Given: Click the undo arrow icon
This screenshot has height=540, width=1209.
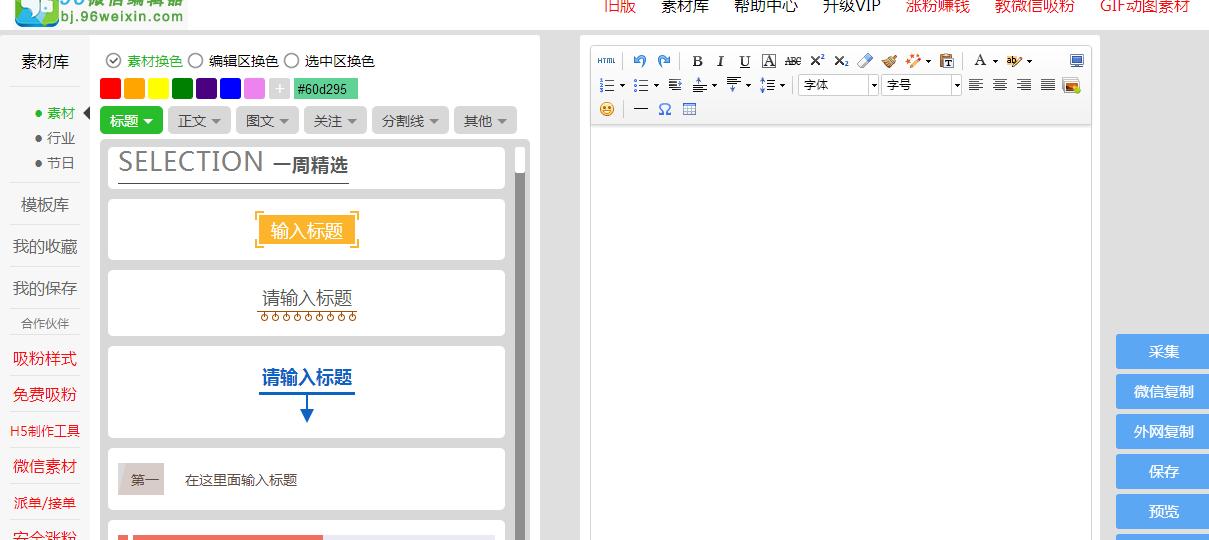Looking at the screenshot, I should [640, 61].
